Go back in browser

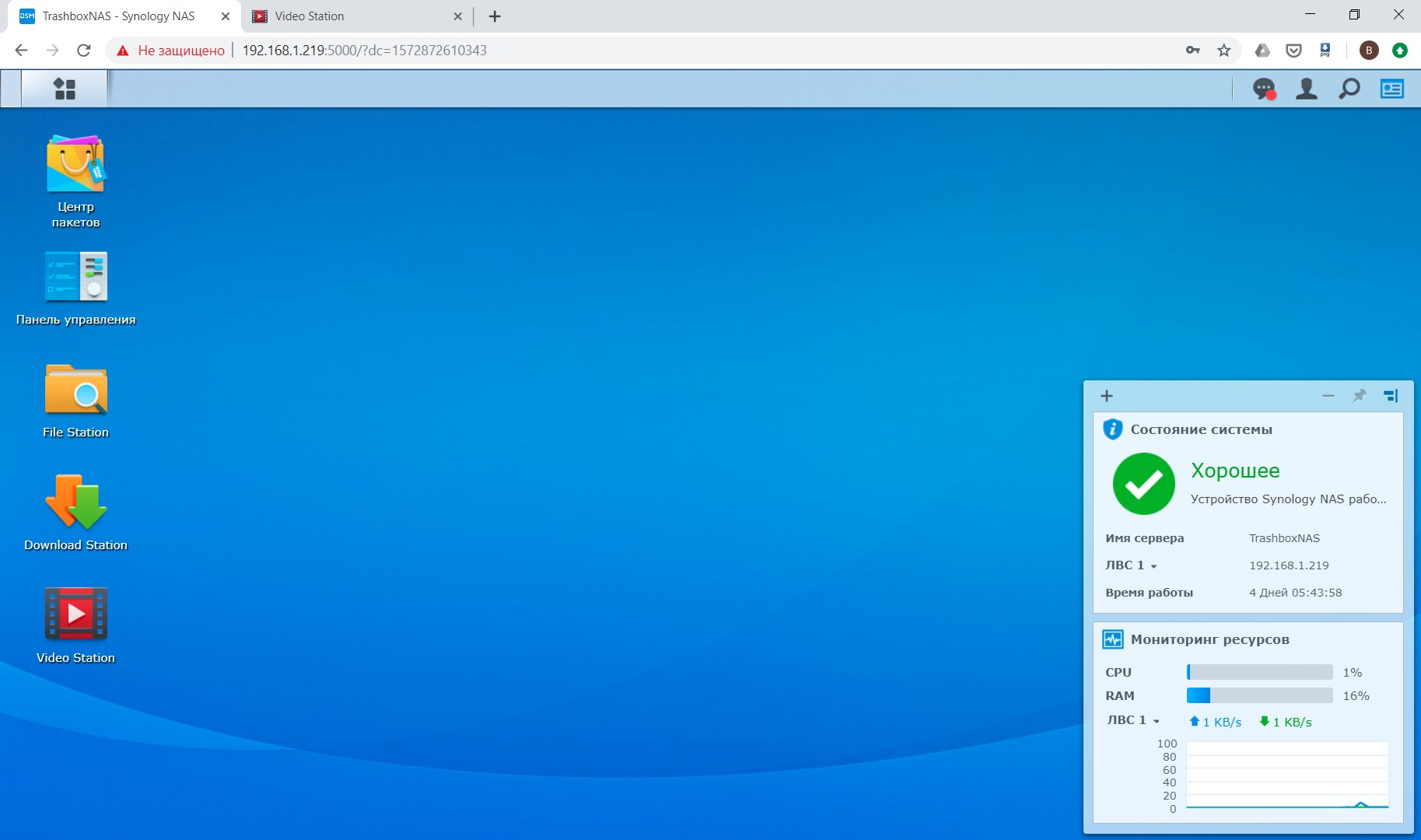click(x=21, y=51)
